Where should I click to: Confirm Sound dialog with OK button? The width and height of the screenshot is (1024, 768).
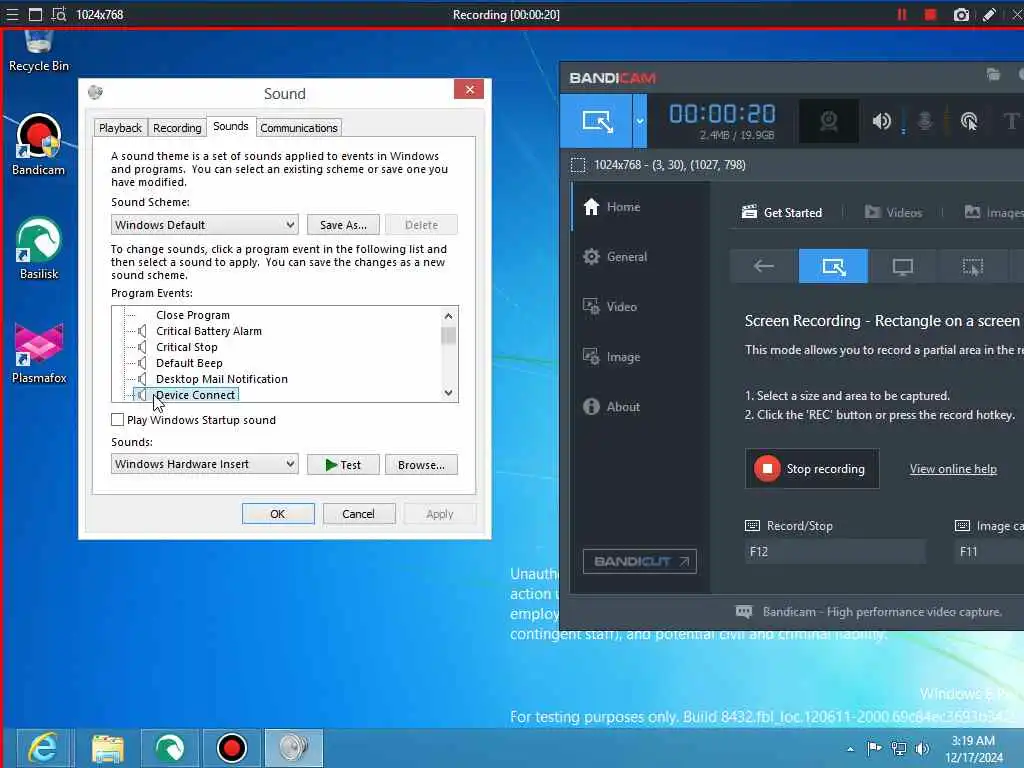(278, 514)
